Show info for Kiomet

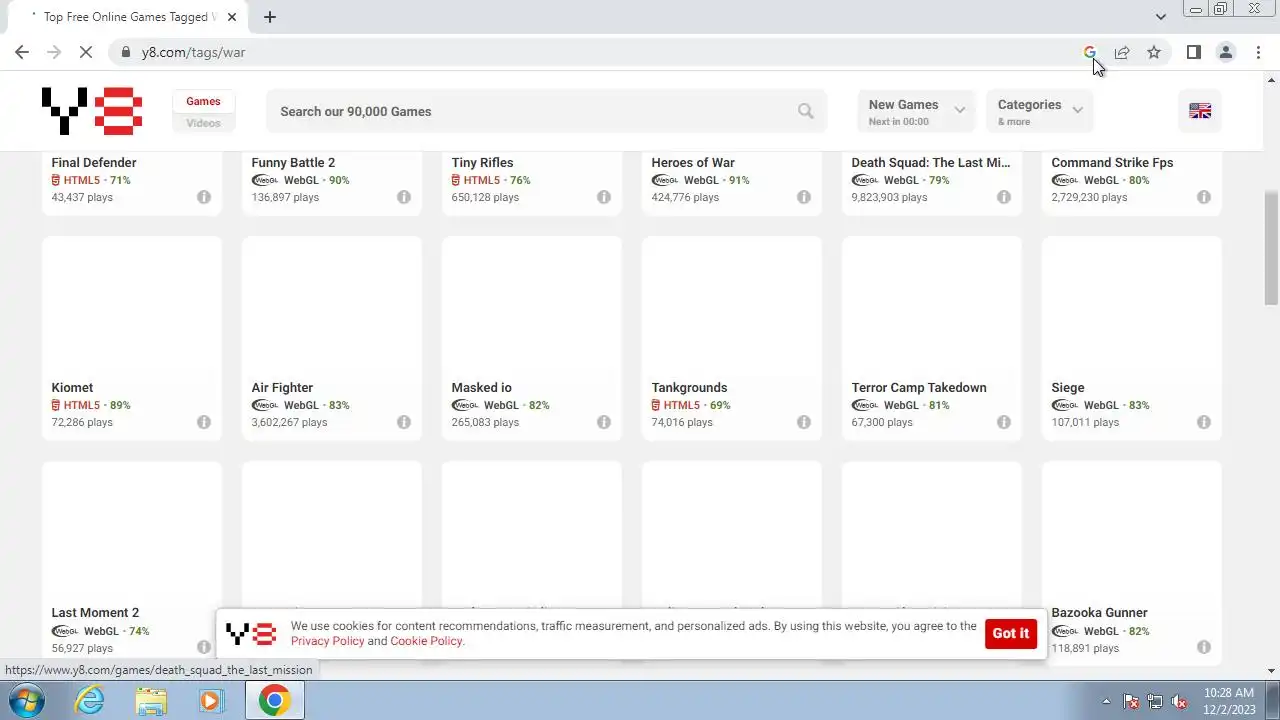tap(204, 422)
